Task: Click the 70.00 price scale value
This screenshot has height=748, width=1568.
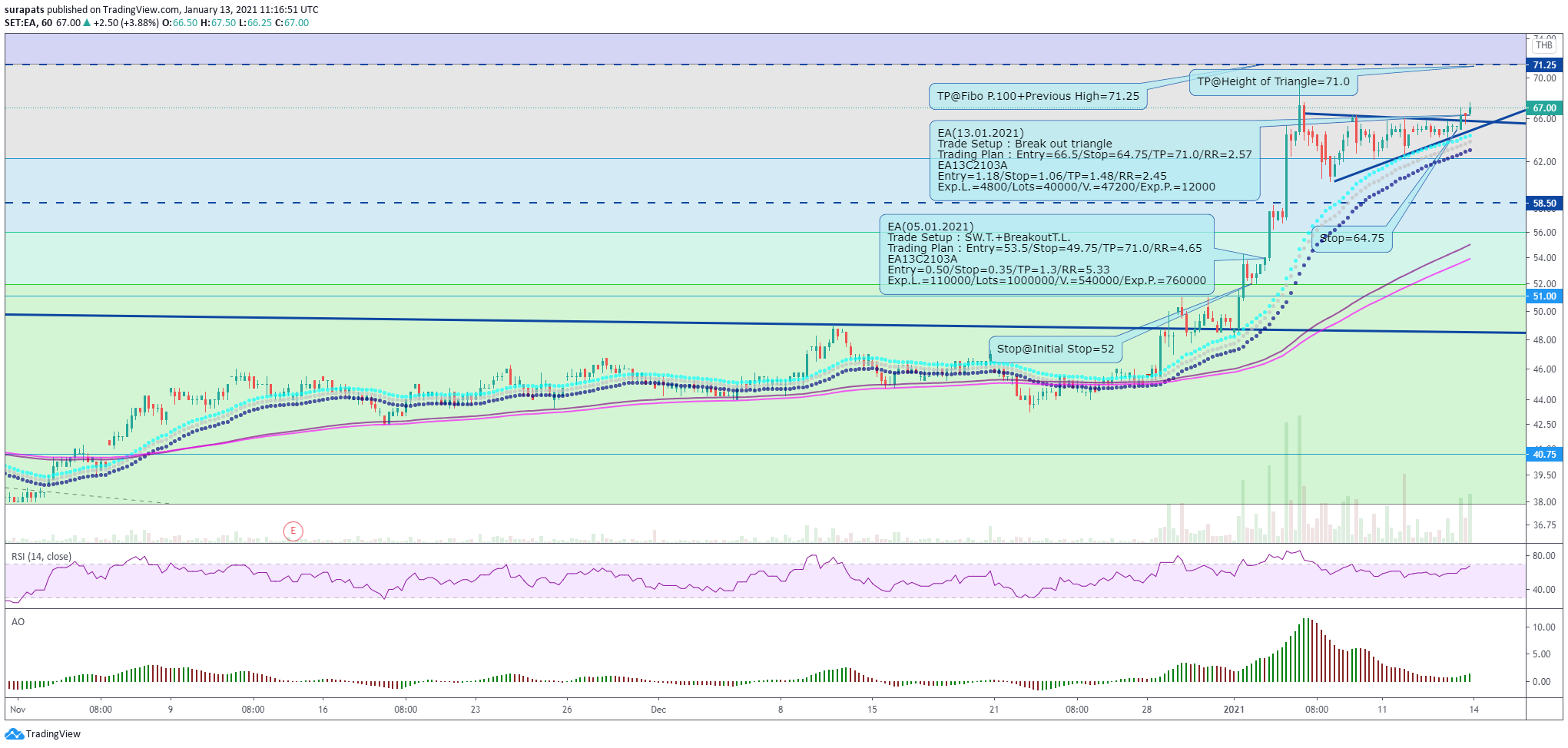Action: [x=1543, y=78]
